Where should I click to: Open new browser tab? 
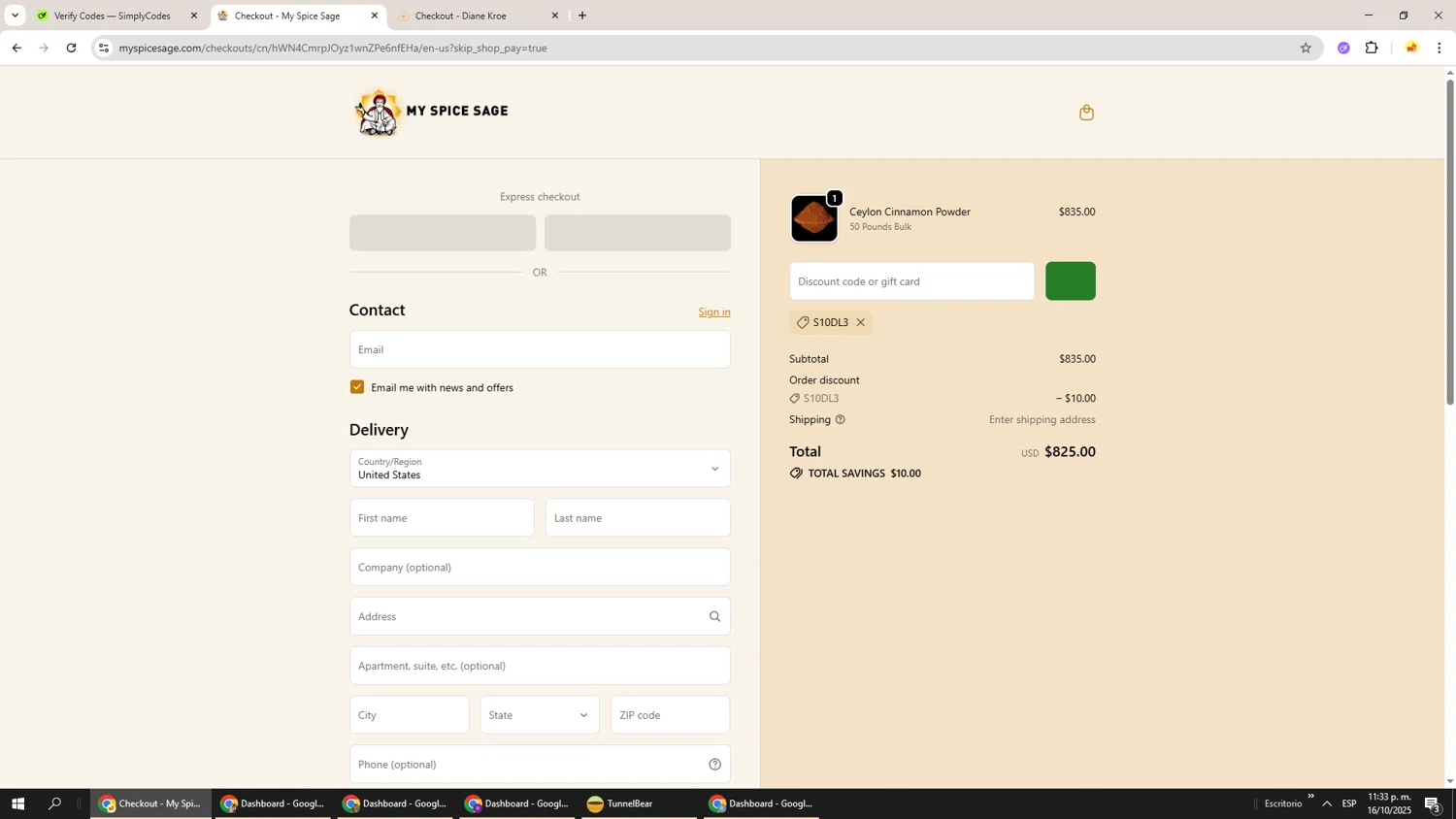582,16
